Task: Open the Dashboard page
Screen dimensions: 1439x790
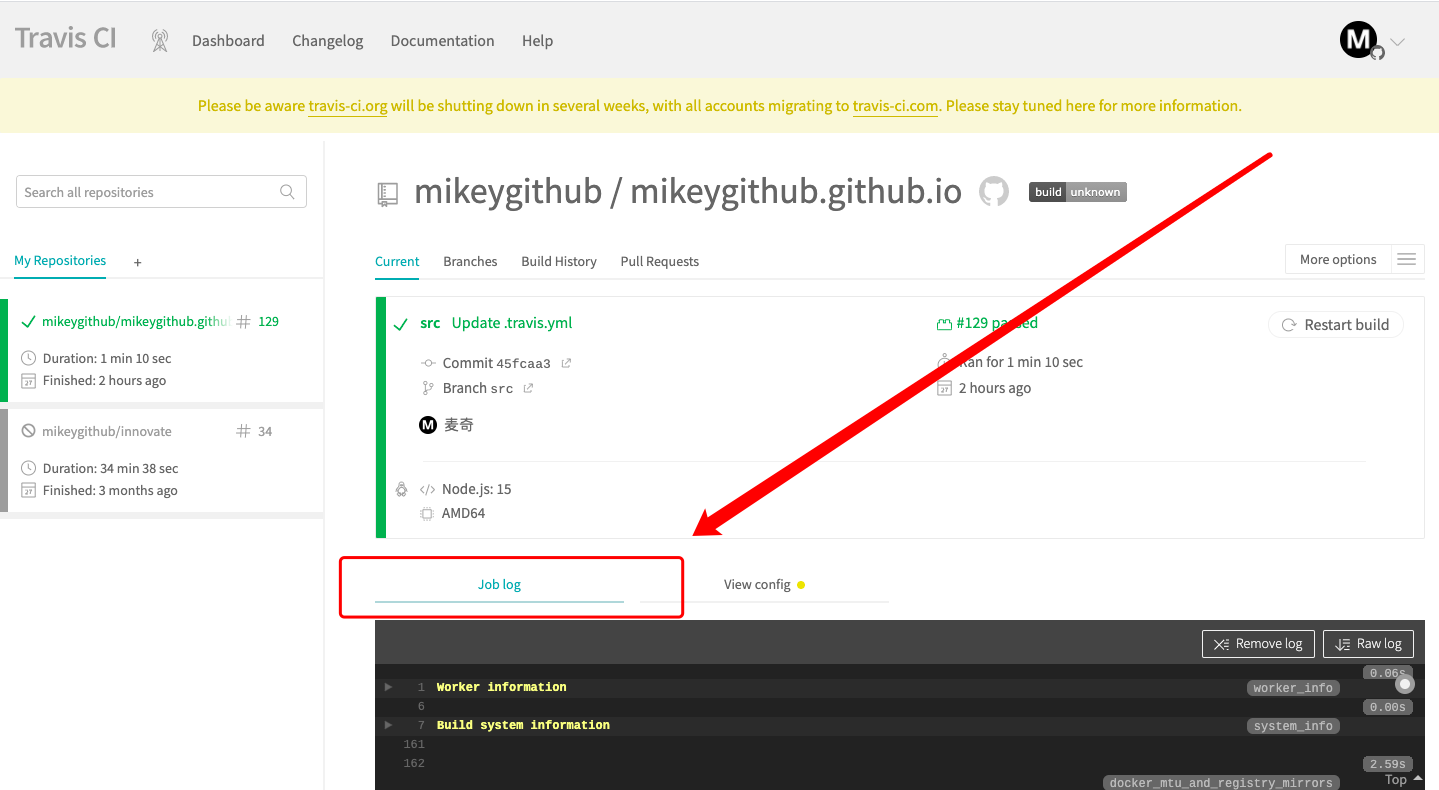Action: point(228,41)
